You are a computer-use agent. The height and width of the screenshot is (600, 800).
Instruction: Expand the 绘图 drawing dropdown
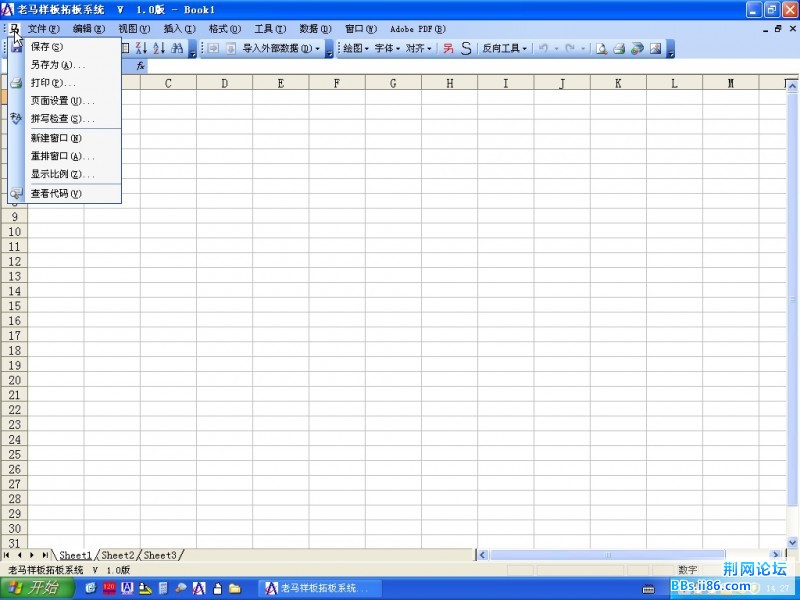pos(356,48)
